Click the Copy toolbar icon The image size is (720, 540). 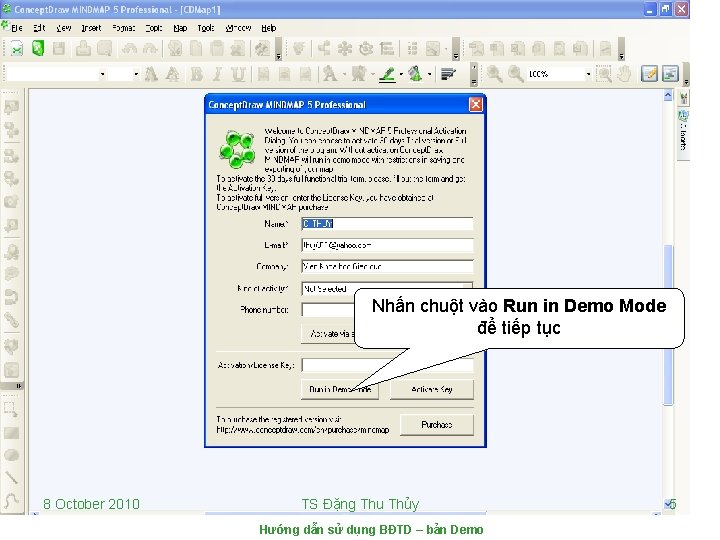[x=196, y=48]
